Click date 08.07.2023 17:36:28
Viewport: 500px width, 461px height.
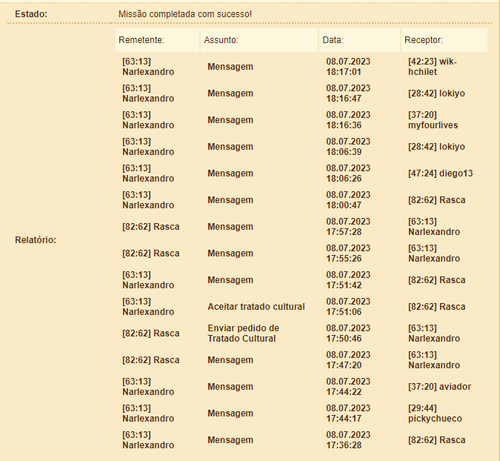348,440
